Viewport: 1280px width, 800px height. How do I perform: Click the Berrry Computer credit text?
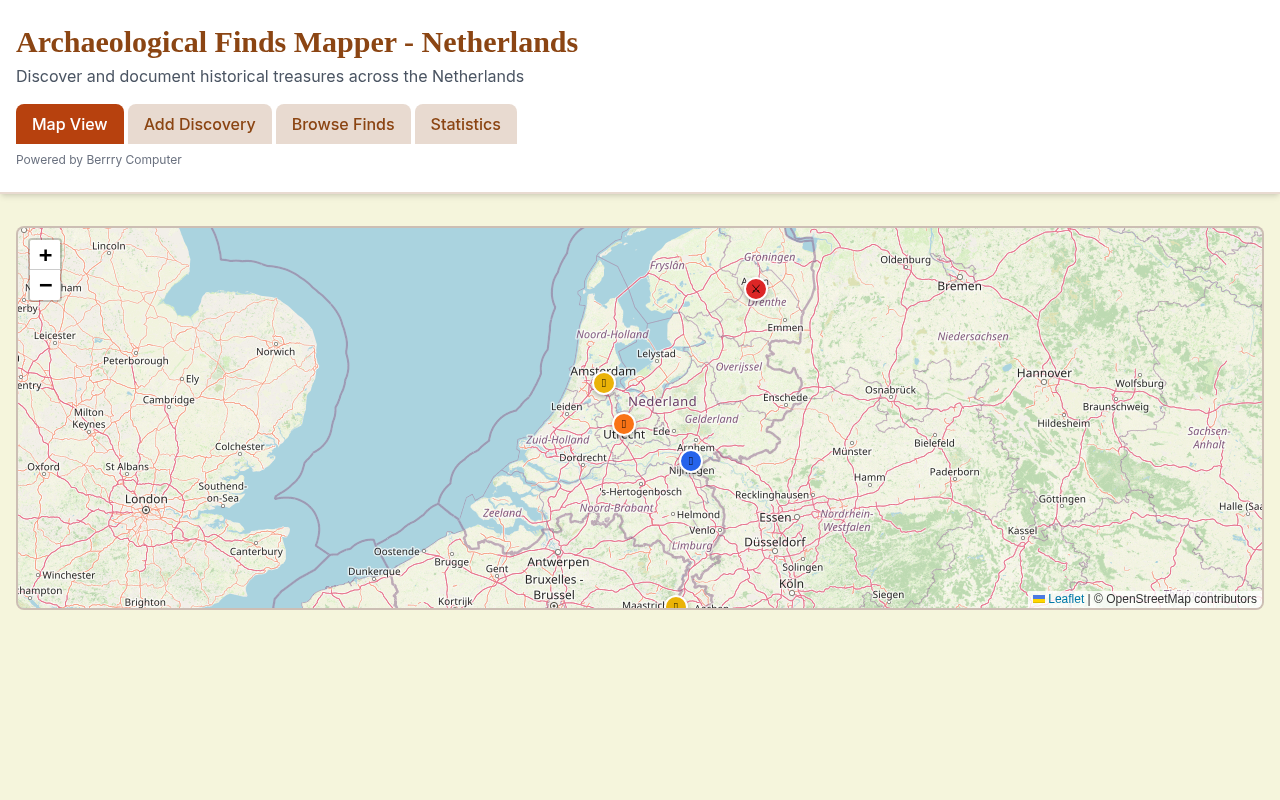pyautogui.click(x=133, y=158)
